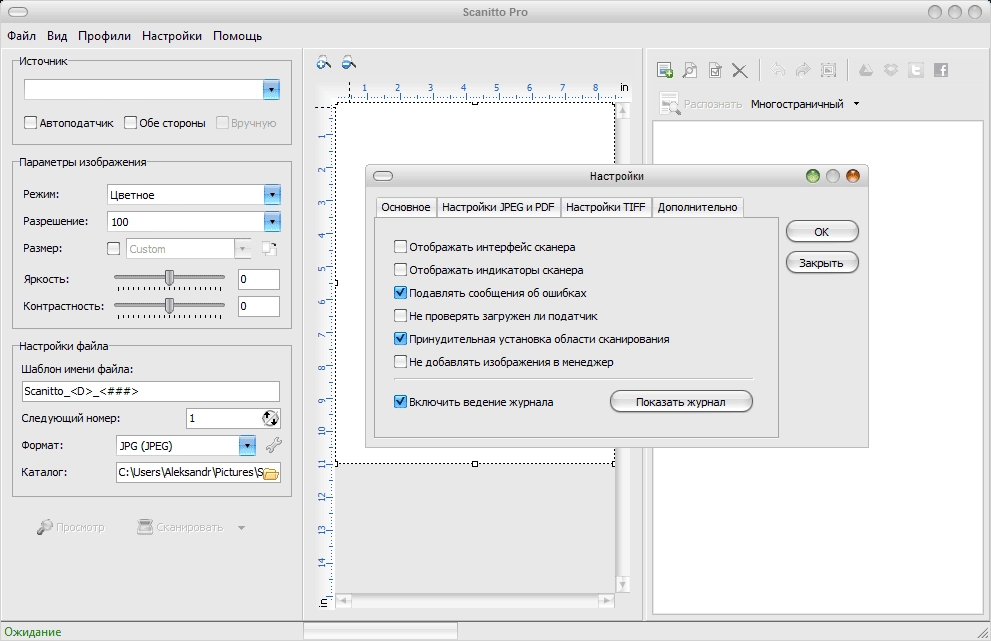Switch to the Основное tab
Screen dimensions: 991x641
[x=406, y=207]
